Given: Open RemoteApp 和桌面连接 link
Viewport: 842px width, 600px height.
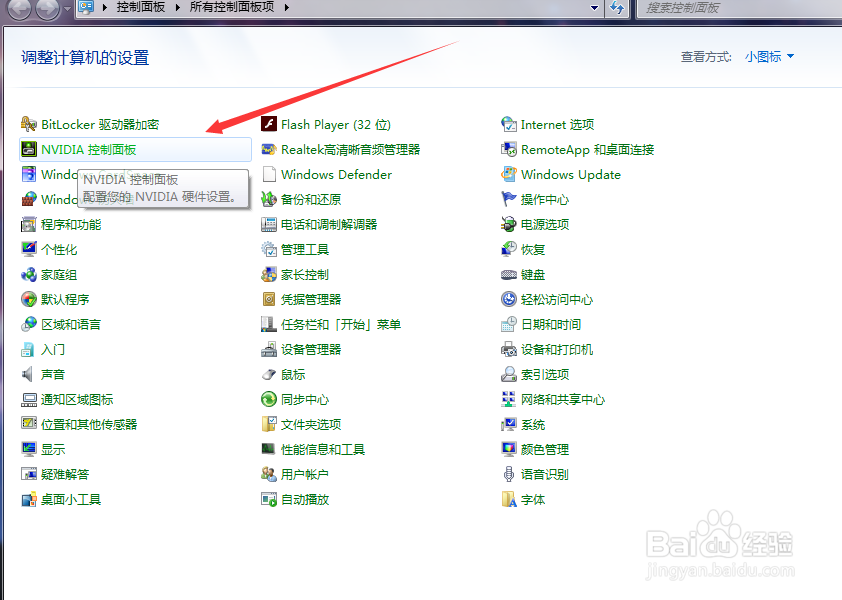Looking at the screenshot, I should pos(587,149).
